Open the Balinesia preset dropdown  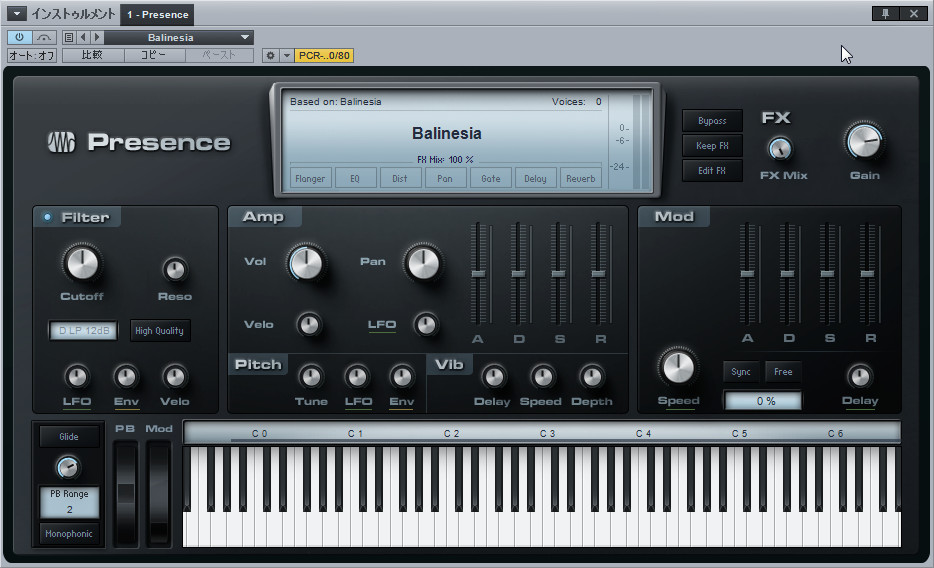179,37
